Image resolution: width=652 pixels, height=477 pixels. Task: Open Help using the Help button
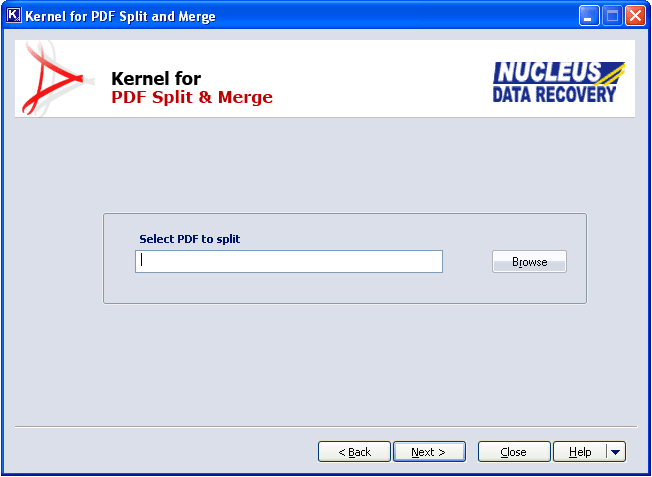pyautogui.click(x=580, y=452)
